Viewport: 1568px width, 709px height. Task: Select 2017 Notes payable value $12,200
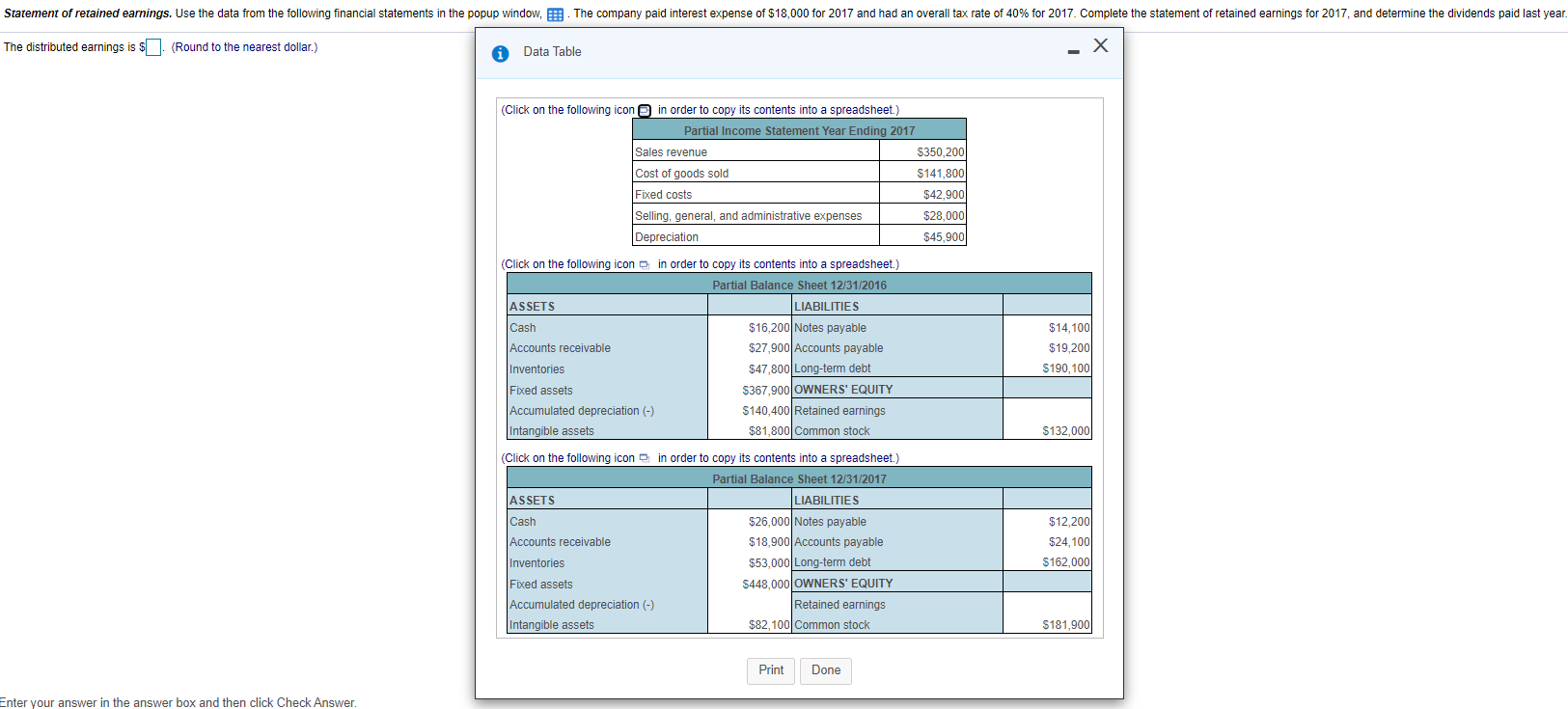pyautogui.click(x=1069, y=522)
